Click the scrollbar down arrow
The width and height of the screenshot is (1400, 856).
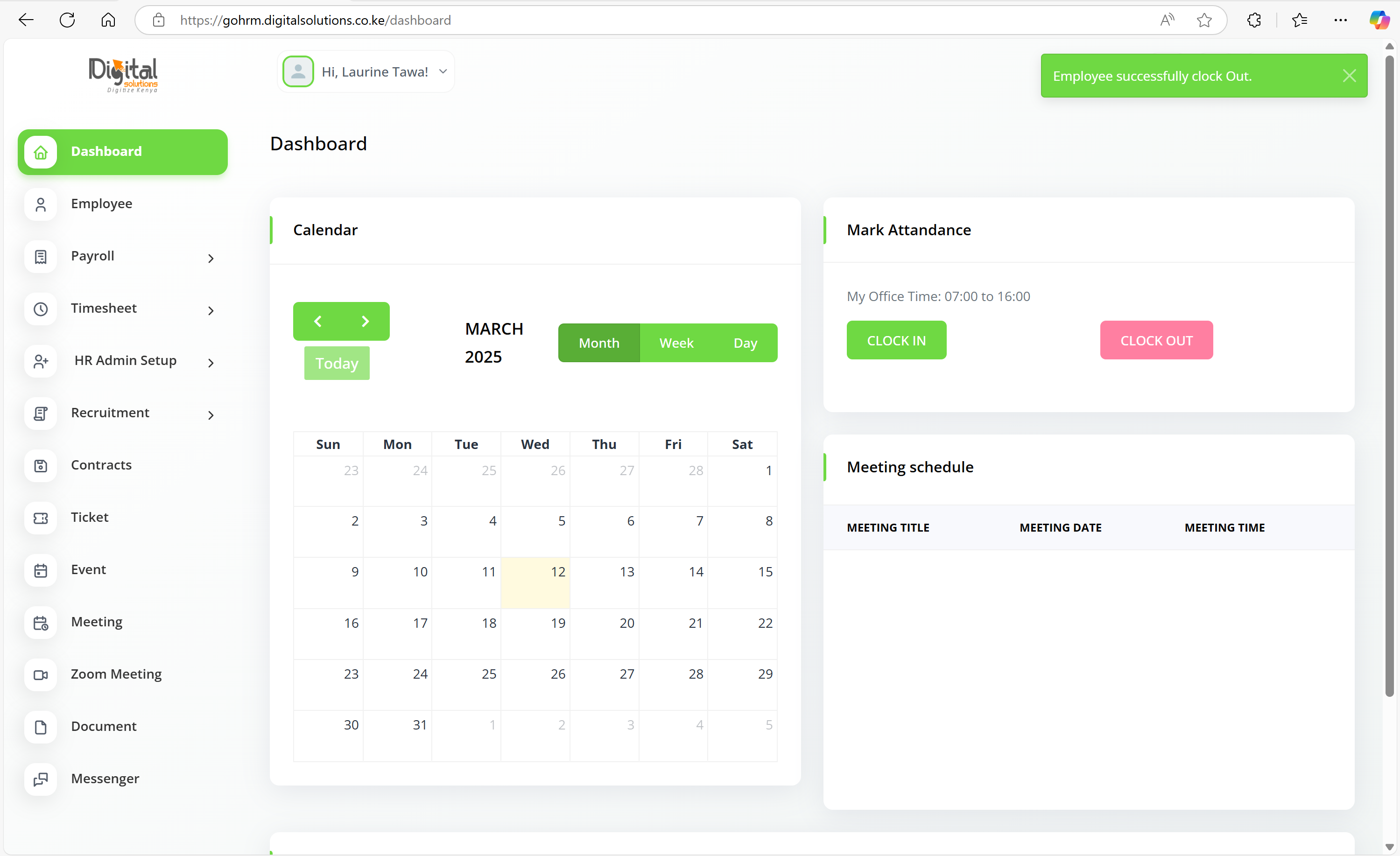tap(1389, 847)
